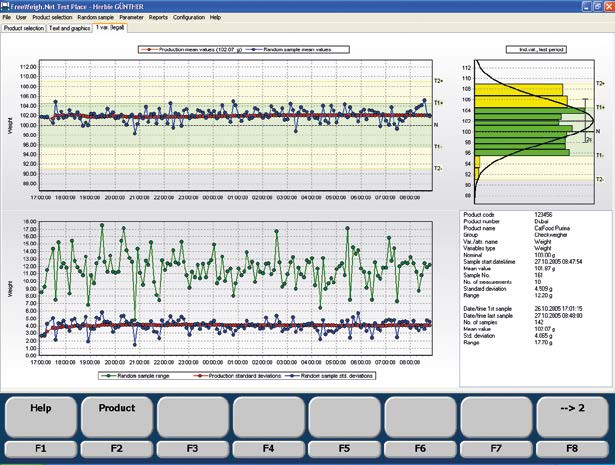Click the large Help soft key button

41,417
